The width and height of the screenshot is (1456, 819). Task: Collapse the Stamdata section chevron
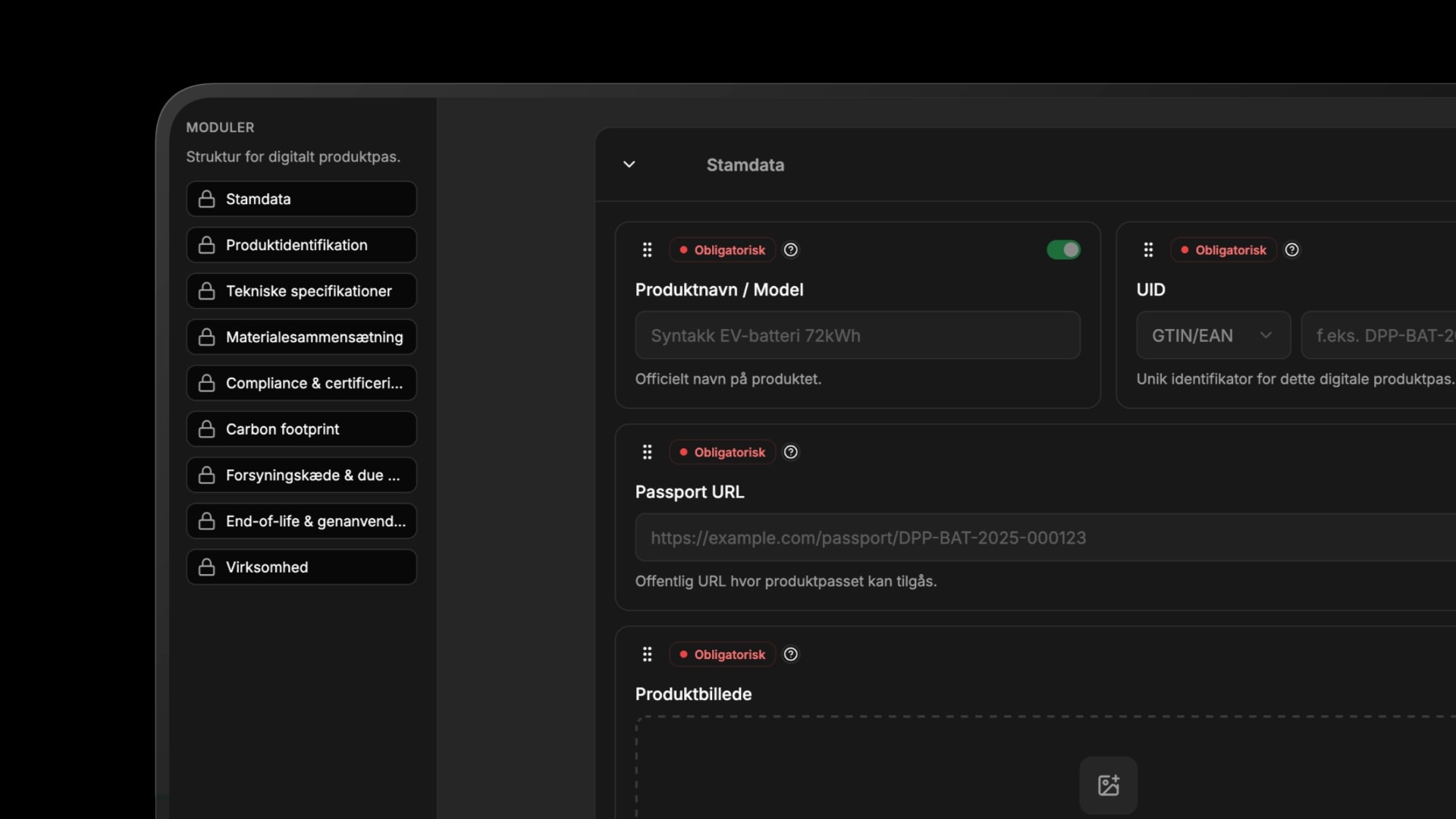click(x=629, y=165)
